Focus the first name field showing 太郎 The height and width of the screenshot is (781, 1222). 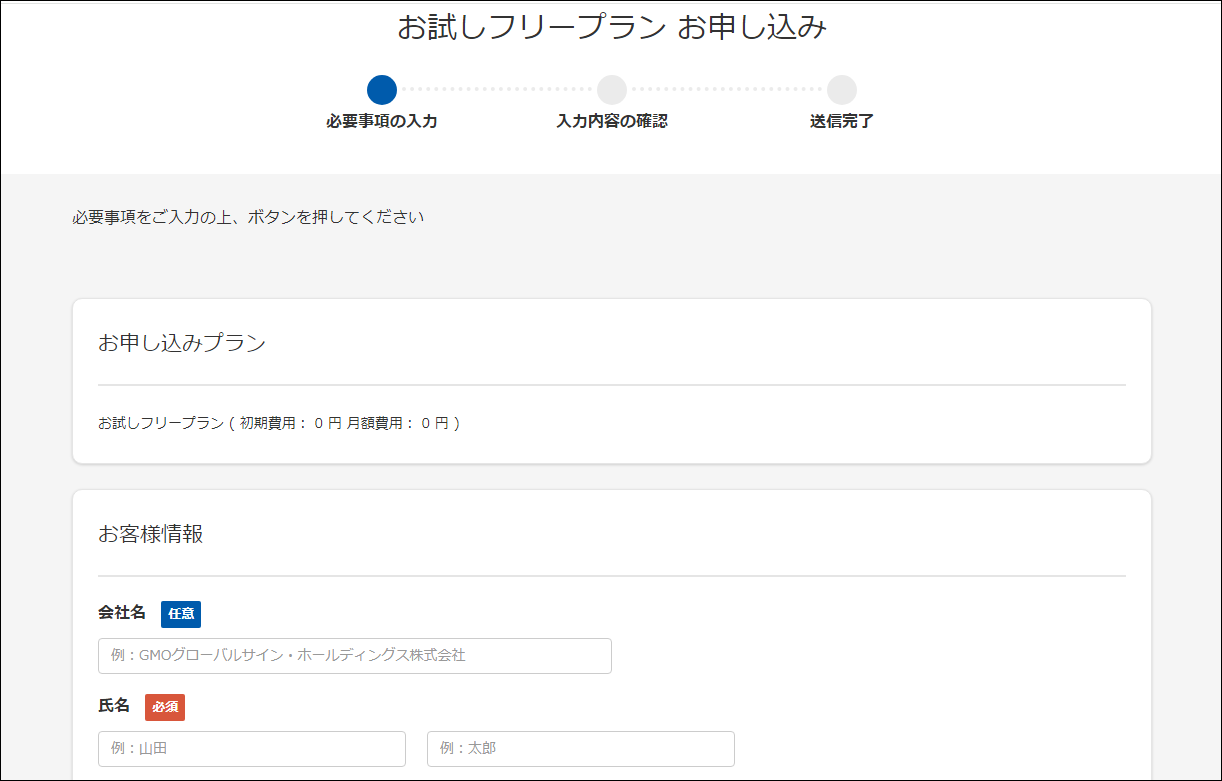pos(581,749)
